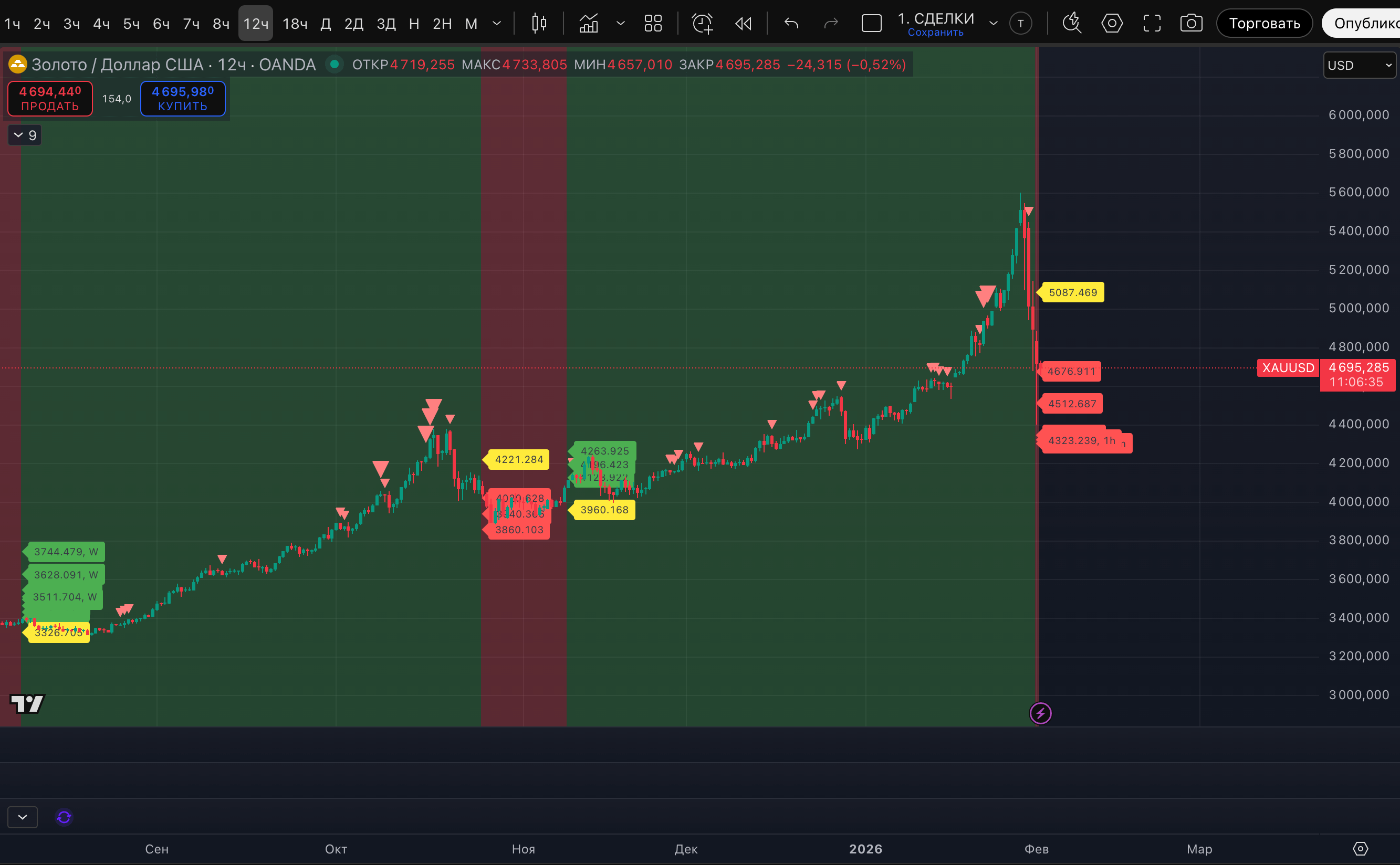This screenshot has height=865, width=1400.
Task: Undo the last chart action
Action: (791, 24)
